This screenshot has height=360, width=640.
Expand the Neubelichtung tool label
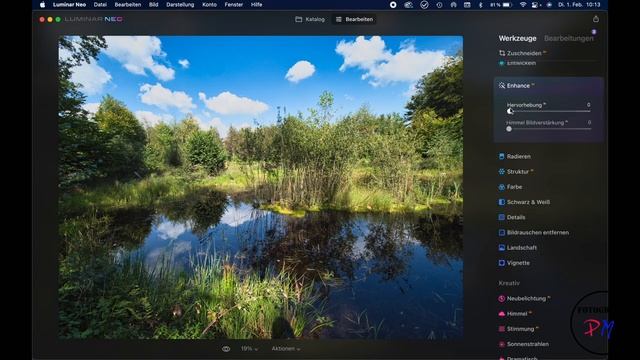[526, 299]
